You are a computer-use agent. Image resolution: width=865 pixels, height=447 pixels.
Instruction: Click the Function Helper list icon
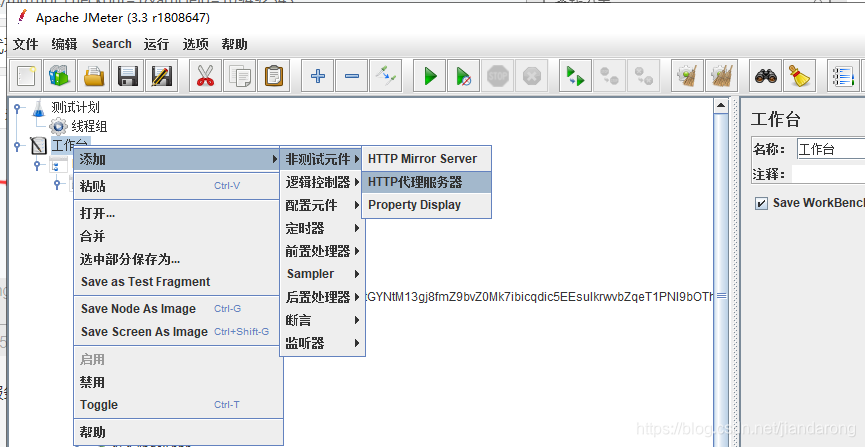pos(843,76)
